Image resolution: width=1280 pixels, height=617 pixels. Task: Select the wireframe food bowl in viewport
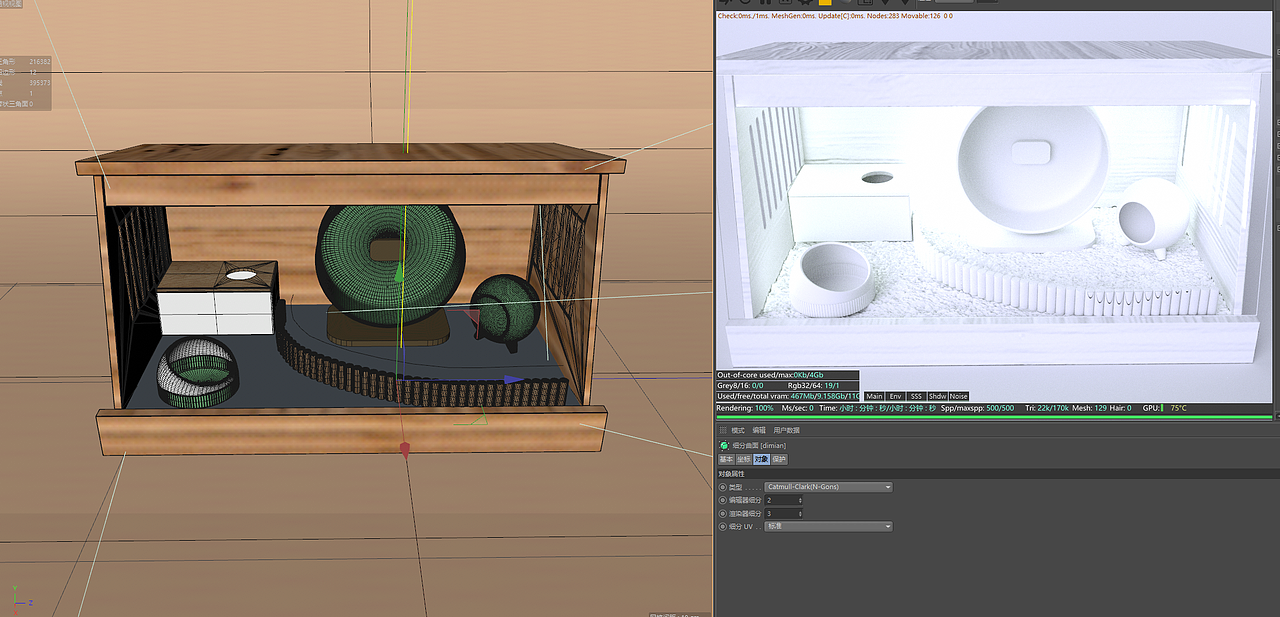click(198, 372)
